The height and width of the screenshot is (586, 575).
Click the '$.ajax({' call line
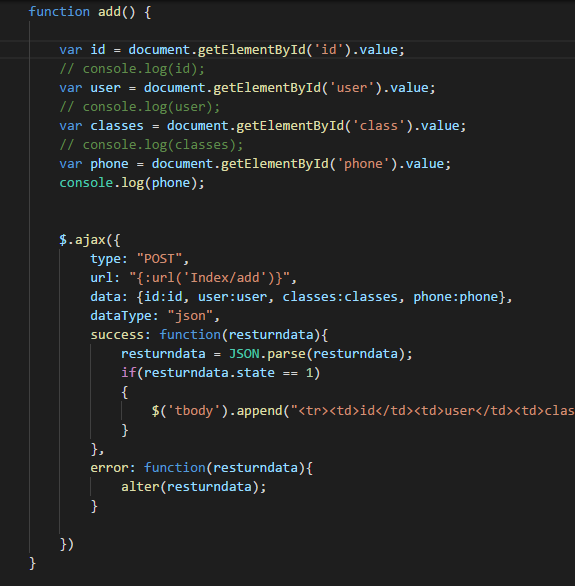(x=90, y=240)
